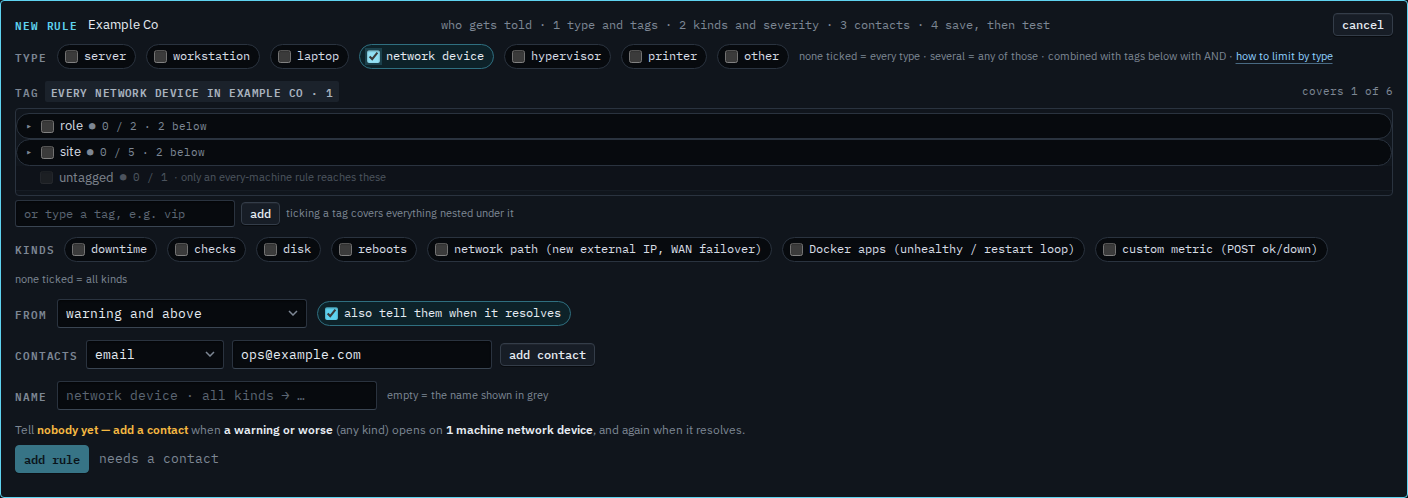This screenshot has width=1408, height=498.
Task: Tick the custom metric kind checkbox
Action: pos(1109,250)
